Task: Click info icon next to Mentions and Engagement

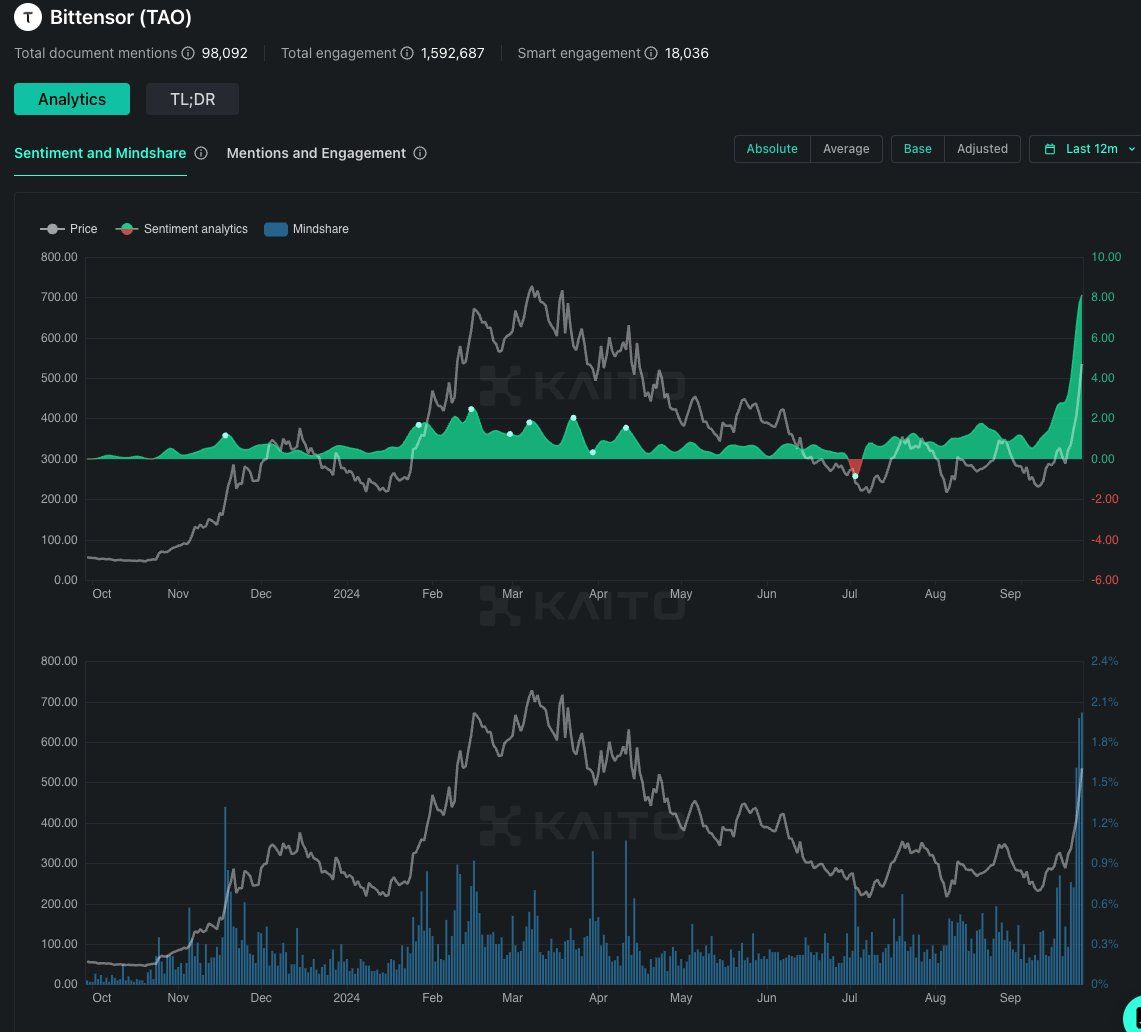Action: (x=420, y=153)
